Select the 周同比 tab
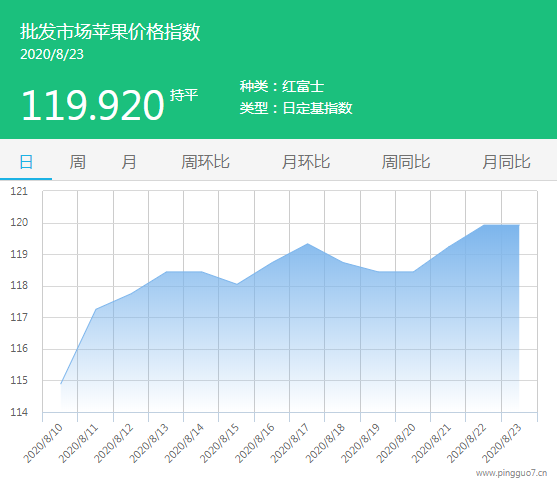557x485 pixels. [x=406, y=162]
